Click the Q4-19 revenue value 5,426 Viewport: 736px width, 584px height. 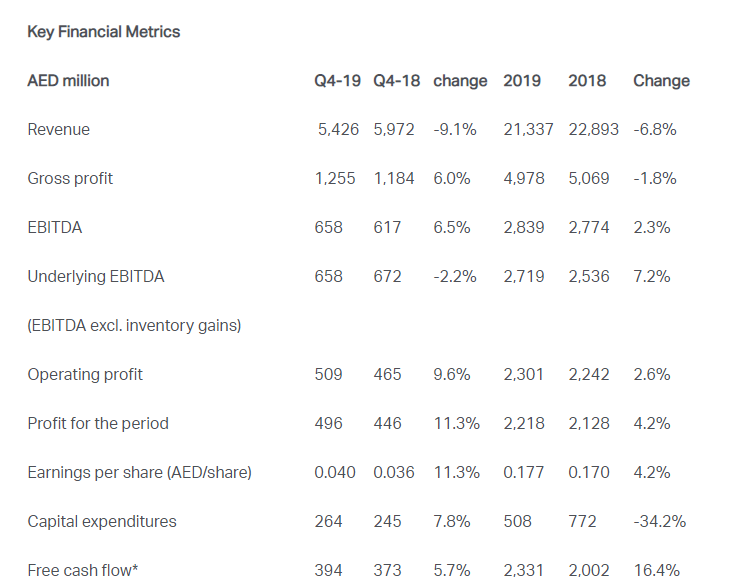pyautogui.click(x=338, y=130)
